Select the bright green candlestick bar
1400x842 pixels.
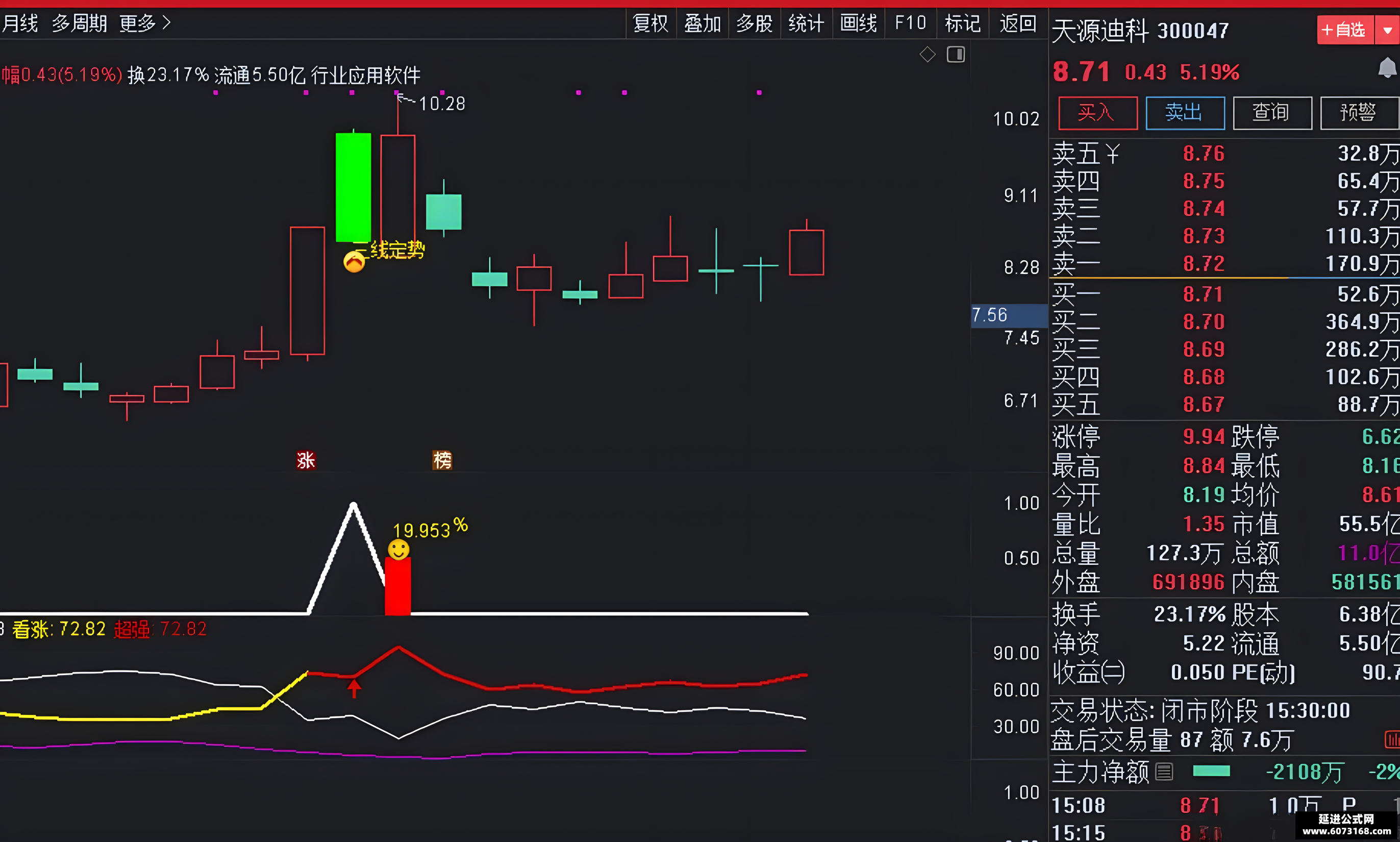354,187
